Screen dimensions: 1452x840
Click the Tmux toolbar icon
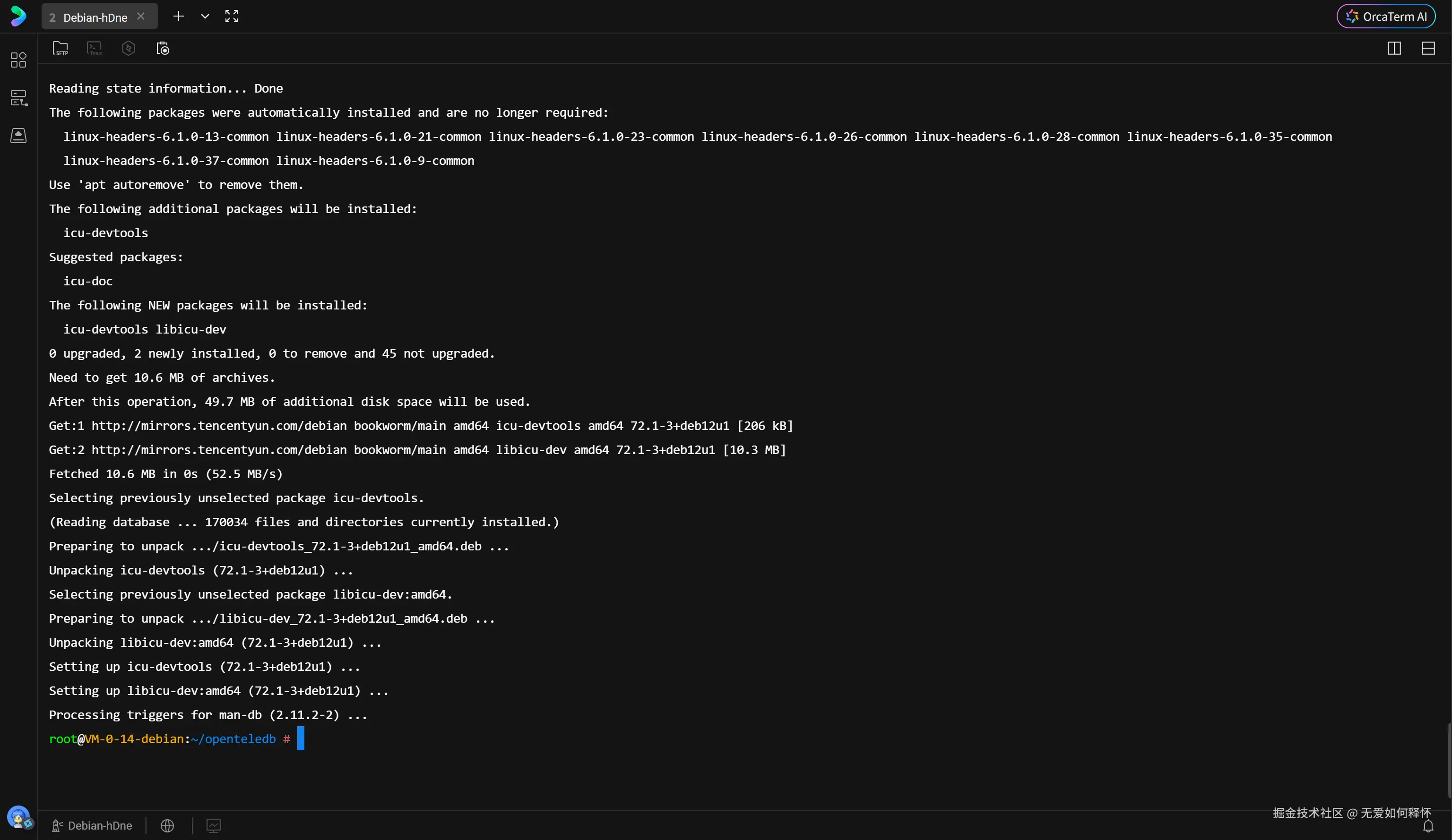pyautogui.click(x=94, y=48)
